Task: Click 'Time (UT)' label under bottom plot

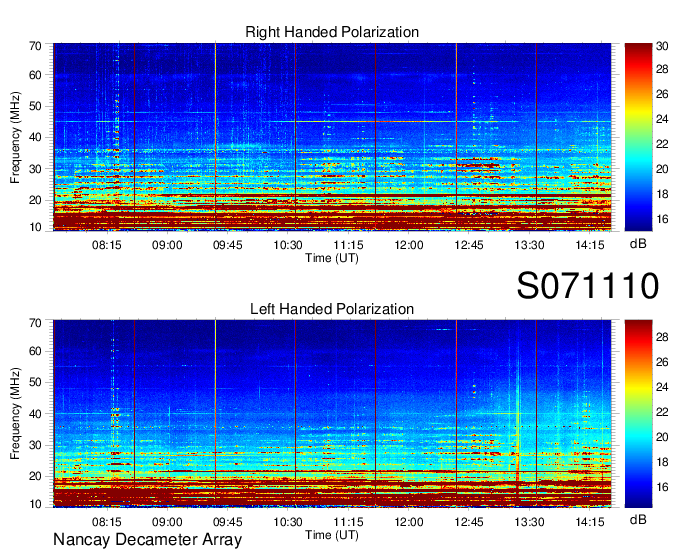Action: coord(332,535)
